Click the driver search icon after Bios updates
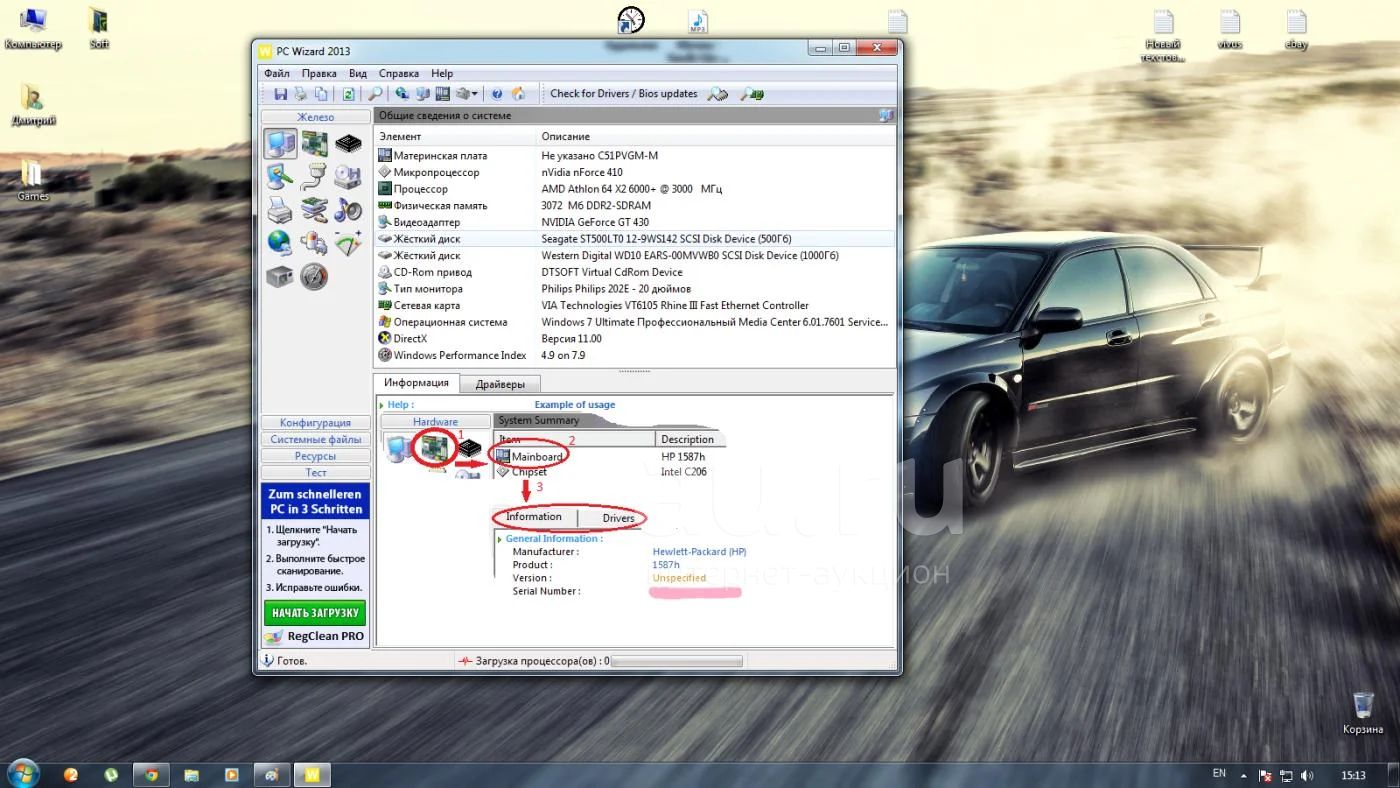 (717, 94)
